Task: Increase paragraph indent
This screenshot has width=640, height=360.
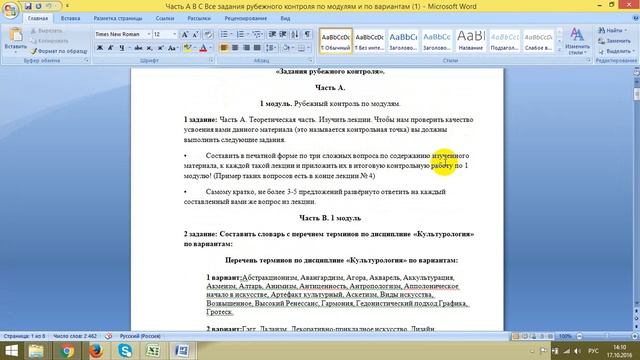Action: (283, 34)
